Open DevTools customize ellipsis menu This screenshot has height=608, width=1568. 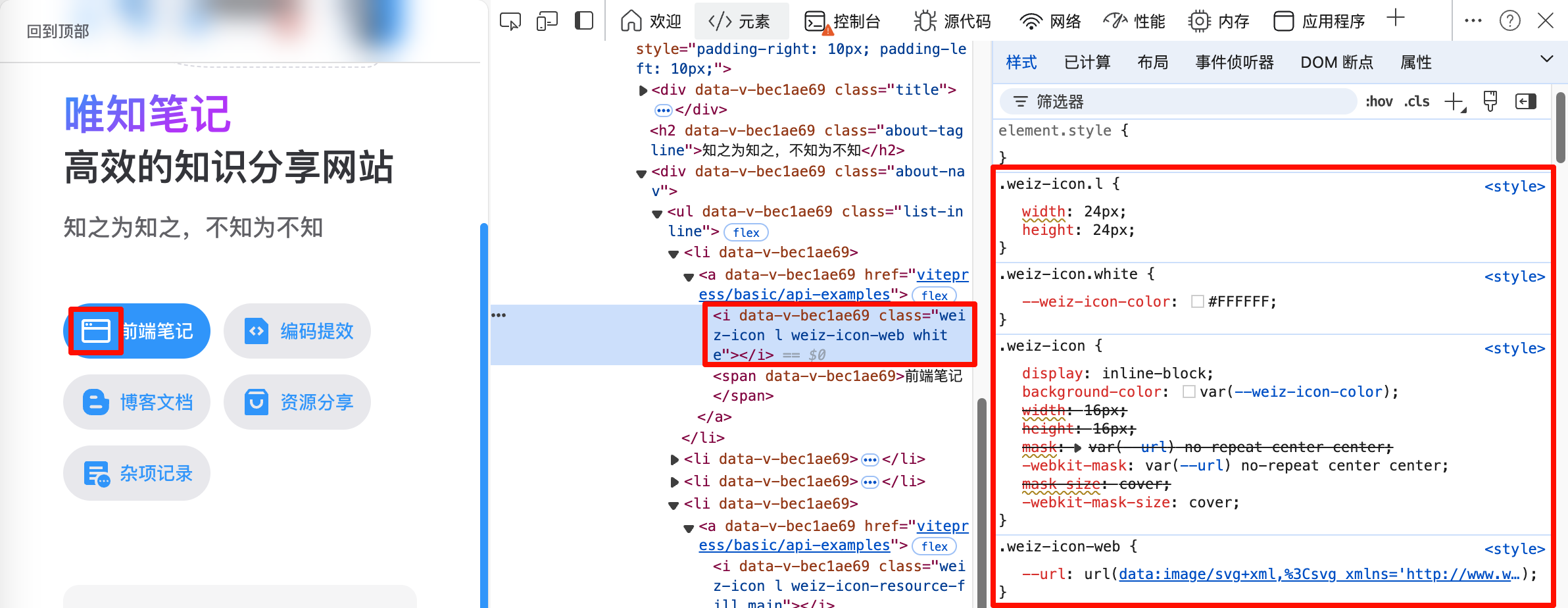pos(1473,21)
